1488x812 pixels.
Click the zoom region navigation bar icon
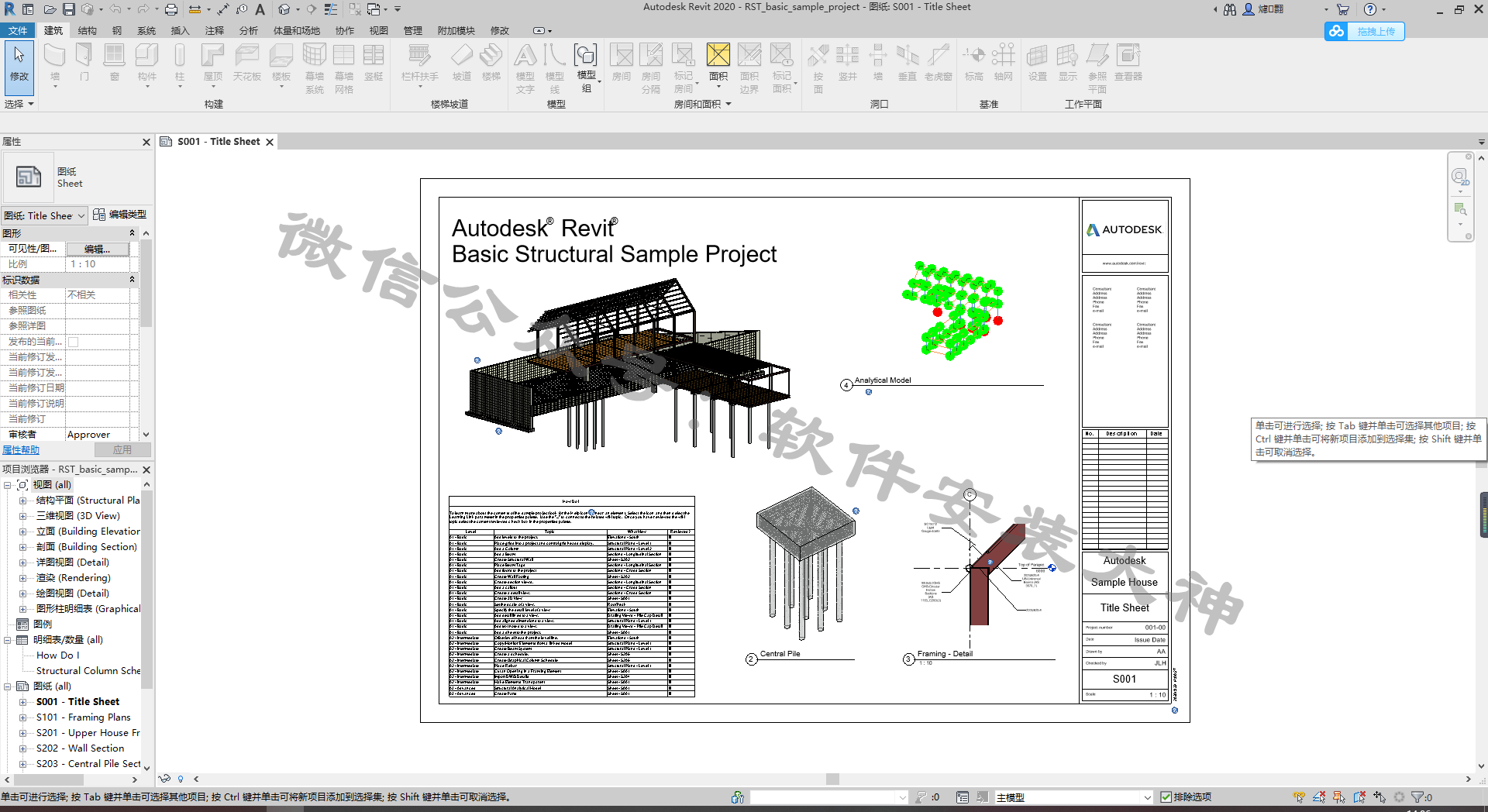tap(1460, 209)
